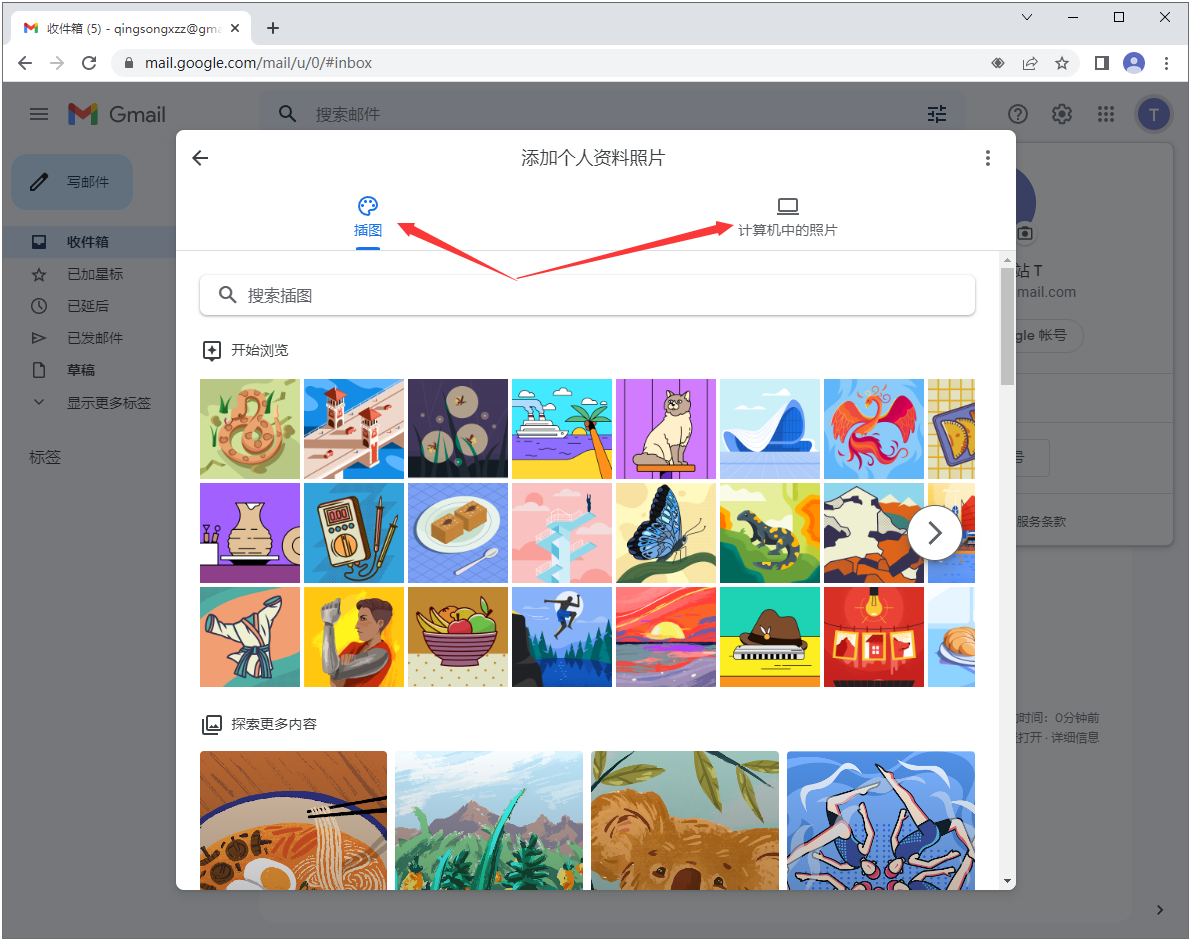Open the 已延后 snoozed folder
Viewport: 1191px width, 941px height.
pos(89,306)
